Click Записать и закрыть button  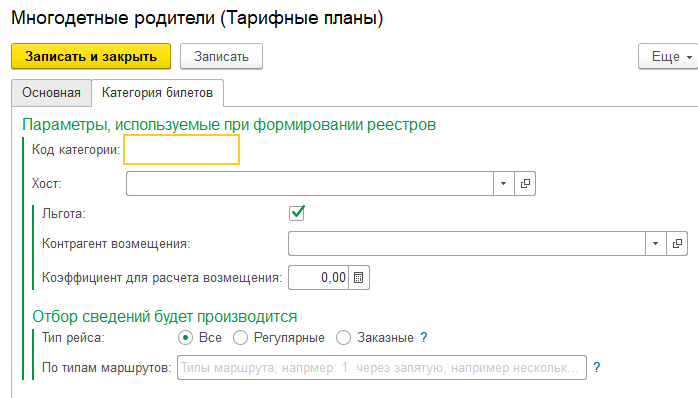tap(91, 56)
